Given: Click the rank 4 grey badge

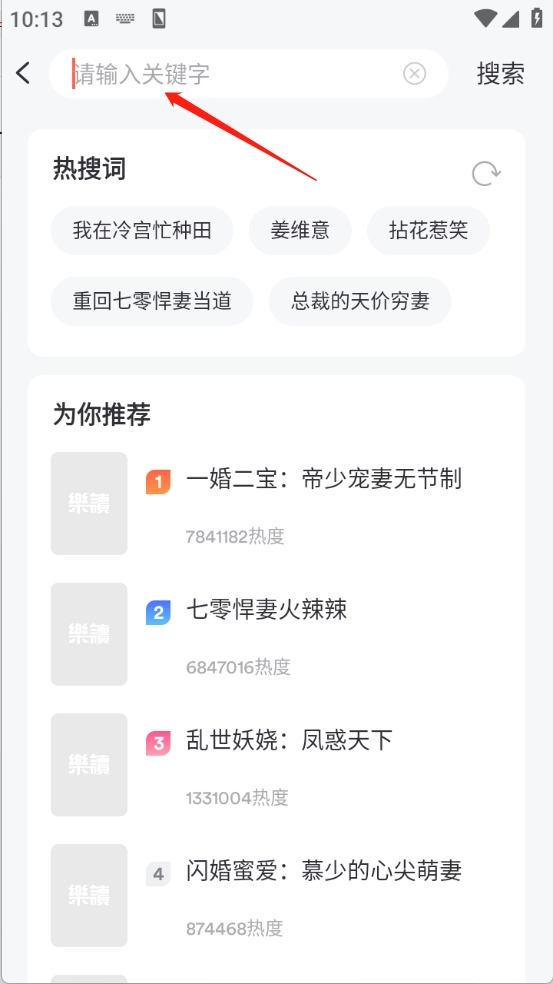Looking at the screenshot, I should click(158, 874).
